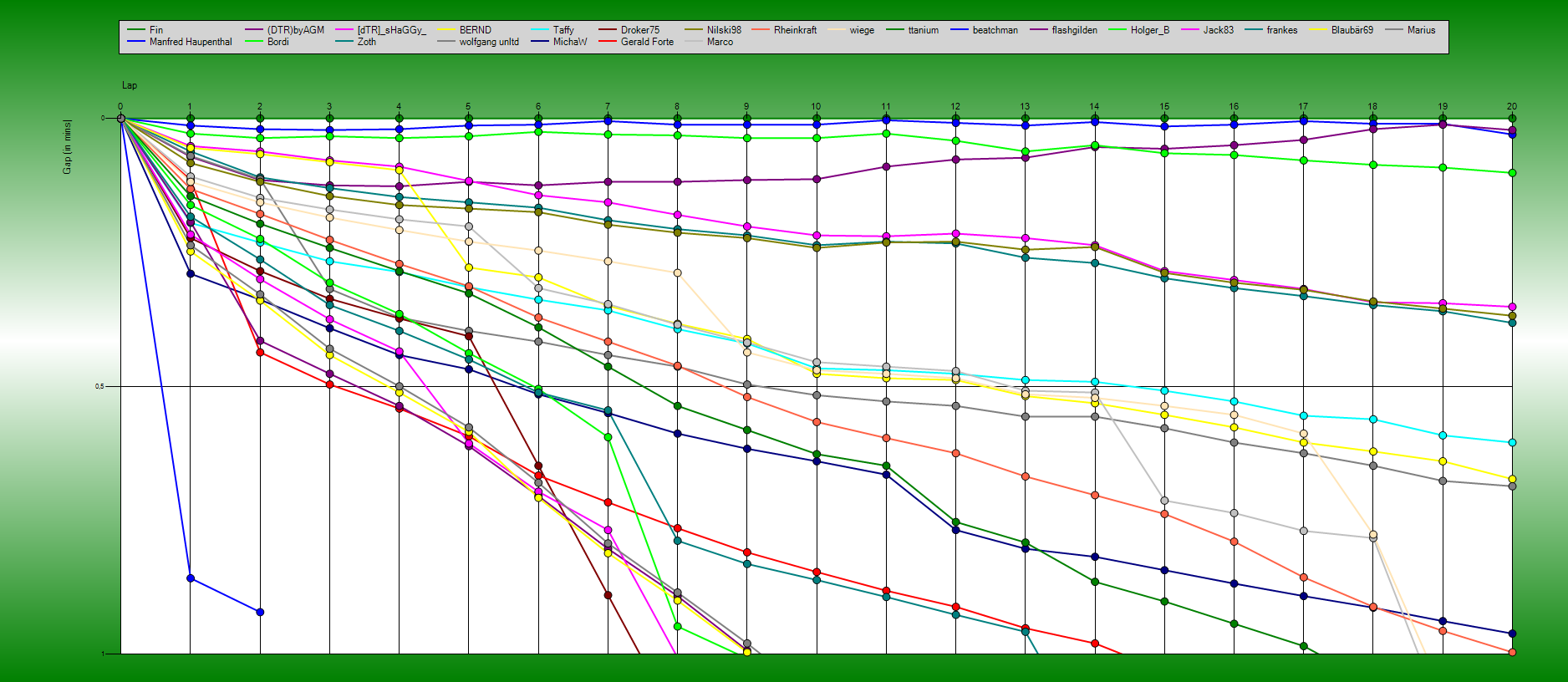The image size is (1568, 682).
Task: Click lap number 15 on the axis
Action: (x=1164, y=107)
